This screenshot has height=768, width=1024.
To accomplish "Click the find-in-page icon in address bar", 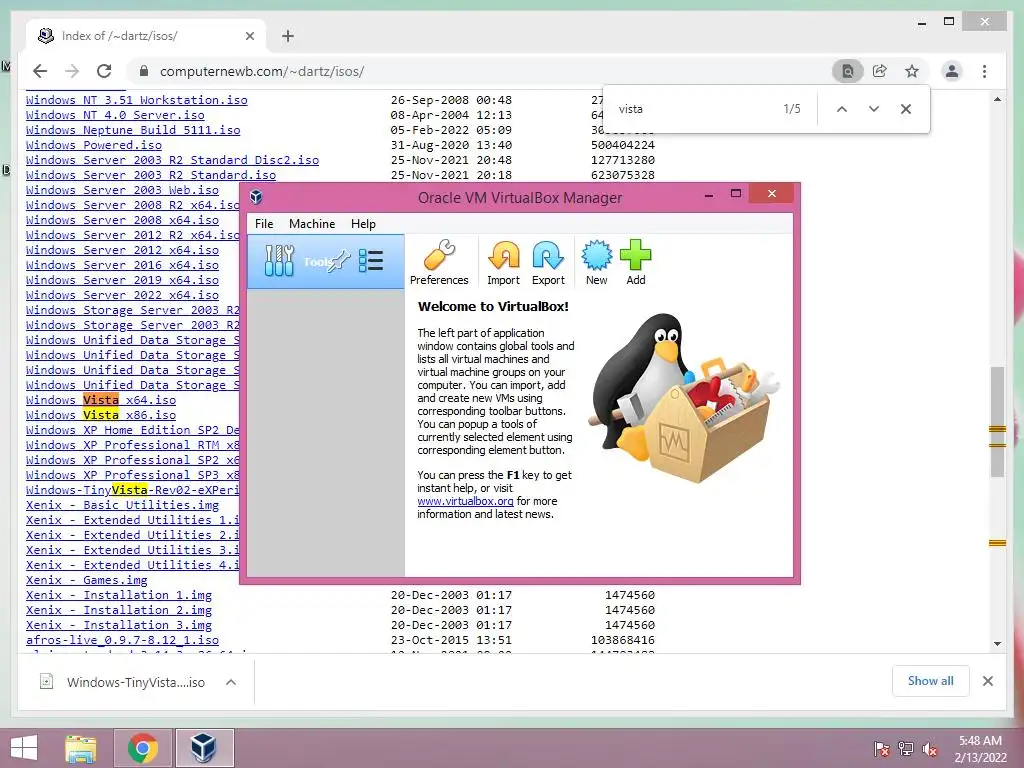I will [x=848, y=71].
